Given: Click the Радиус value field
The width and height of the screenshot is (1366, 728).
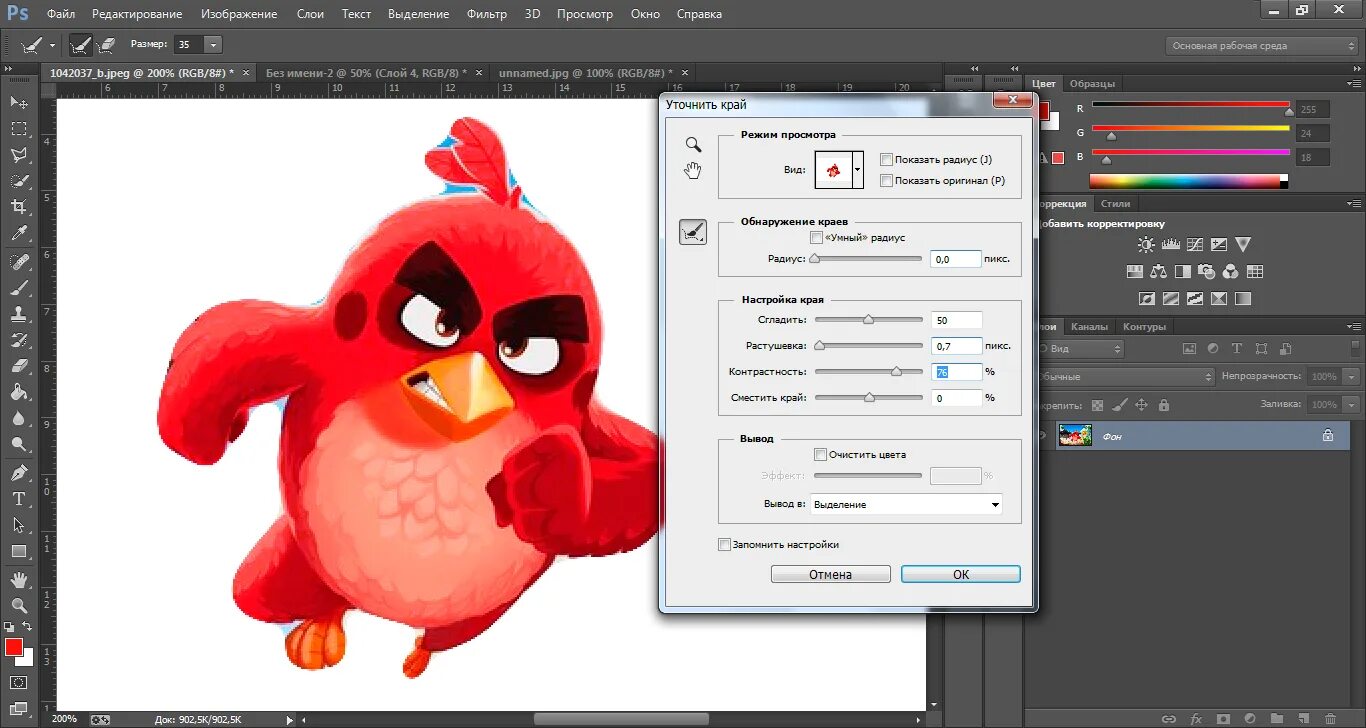Looking at the screenshot, I should pos(956,259).
